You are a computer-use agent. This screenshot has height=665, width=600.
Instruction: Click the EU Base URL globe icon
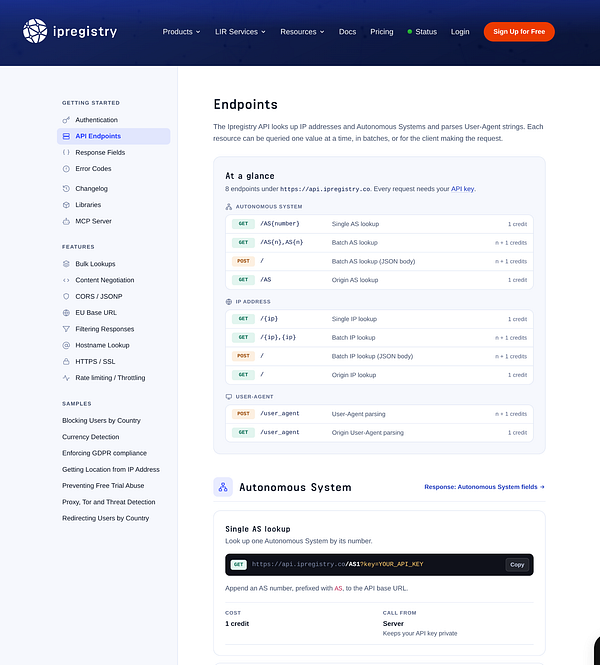pos(66,313)
